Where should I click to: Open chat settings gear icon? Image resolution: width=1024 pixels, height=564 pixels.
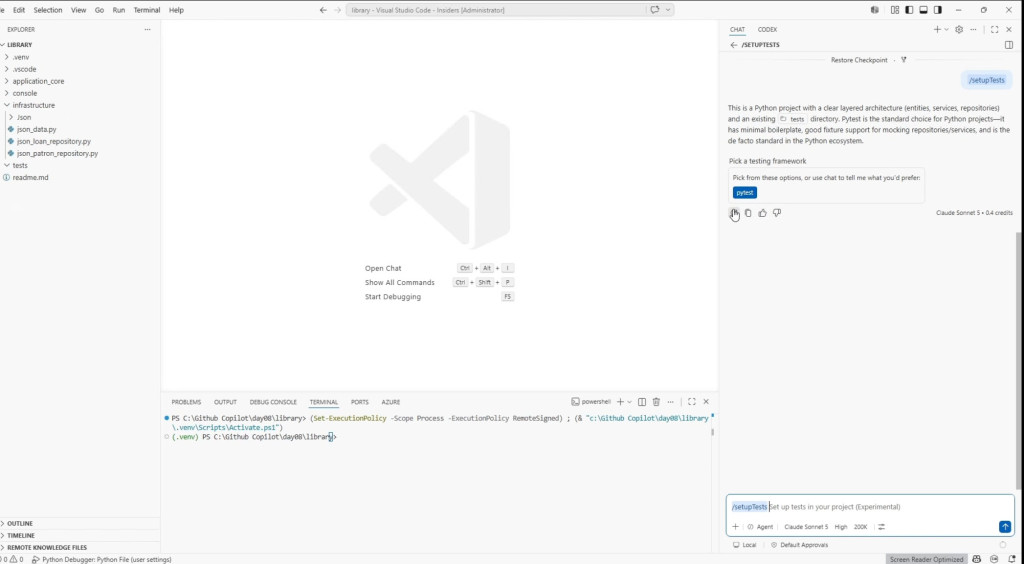coord(959,29)
